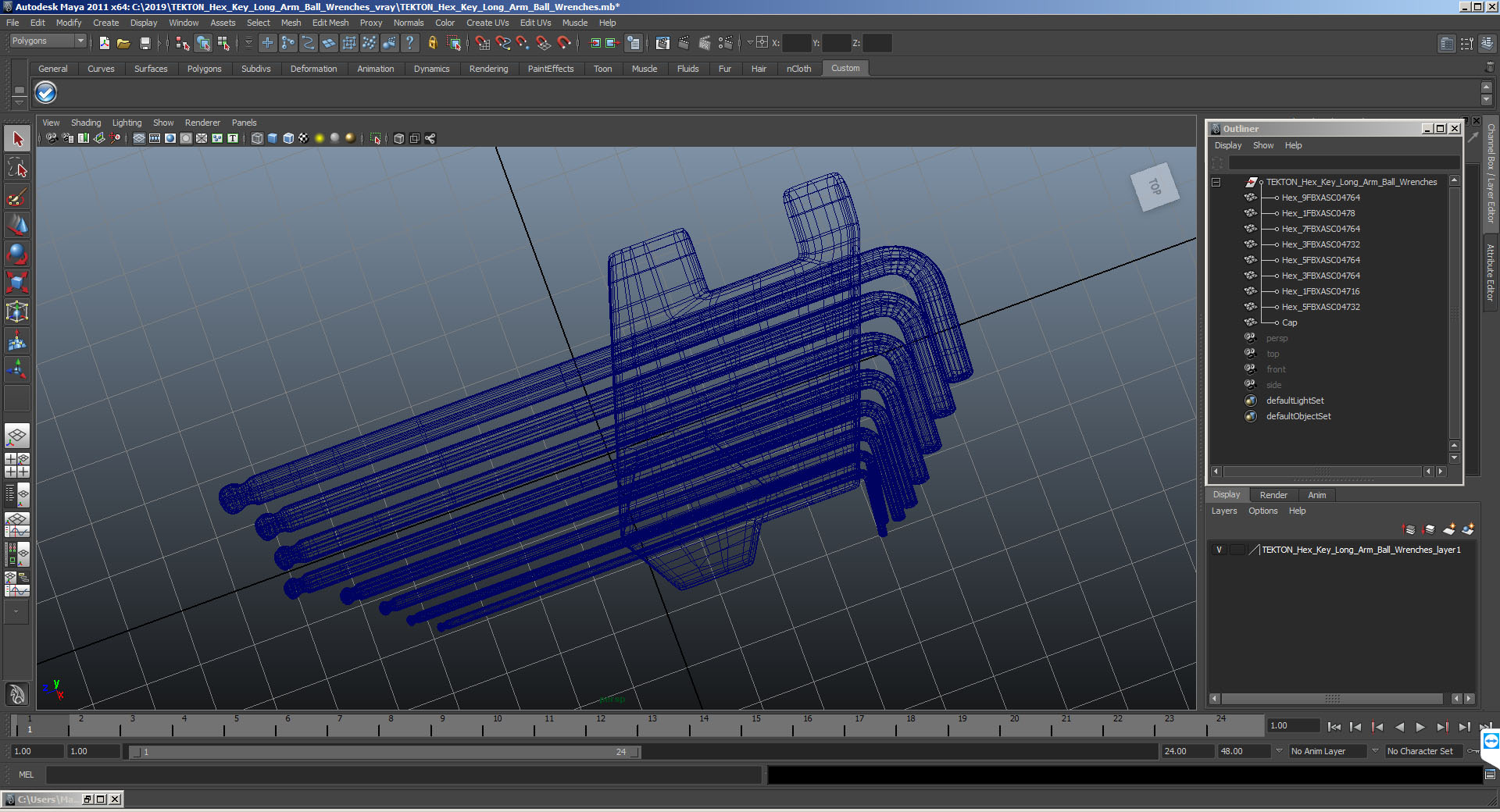Click the current frame 1.00 field

(x=1294, y=726)
